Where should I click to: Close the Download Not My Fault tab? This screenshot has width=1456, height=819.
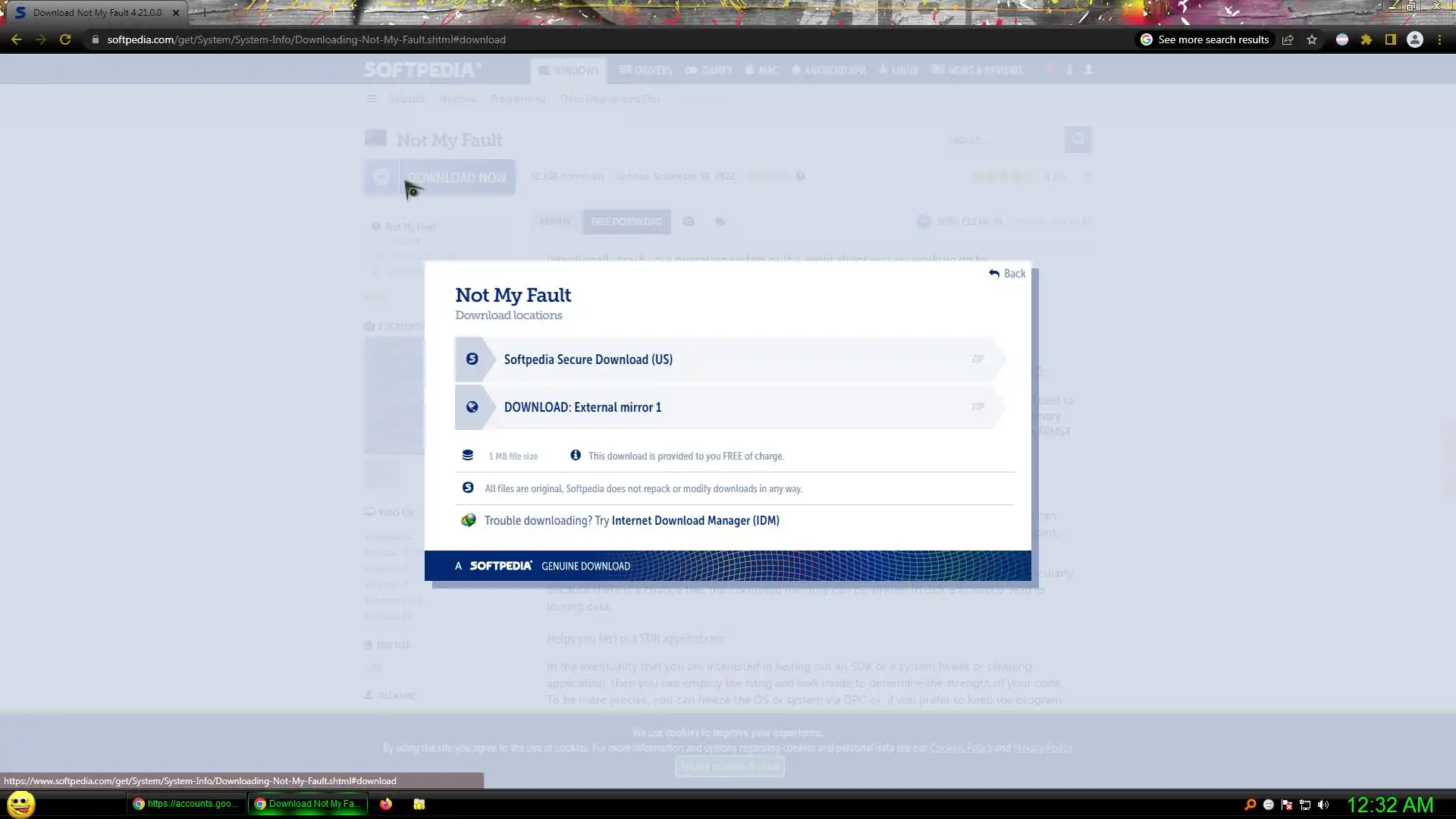(175, 13)
